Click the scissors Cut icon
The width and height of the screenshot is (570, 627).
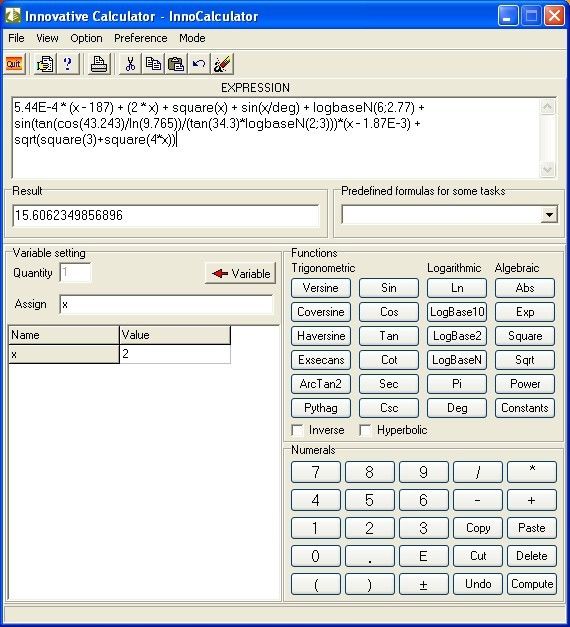(130, 64)
